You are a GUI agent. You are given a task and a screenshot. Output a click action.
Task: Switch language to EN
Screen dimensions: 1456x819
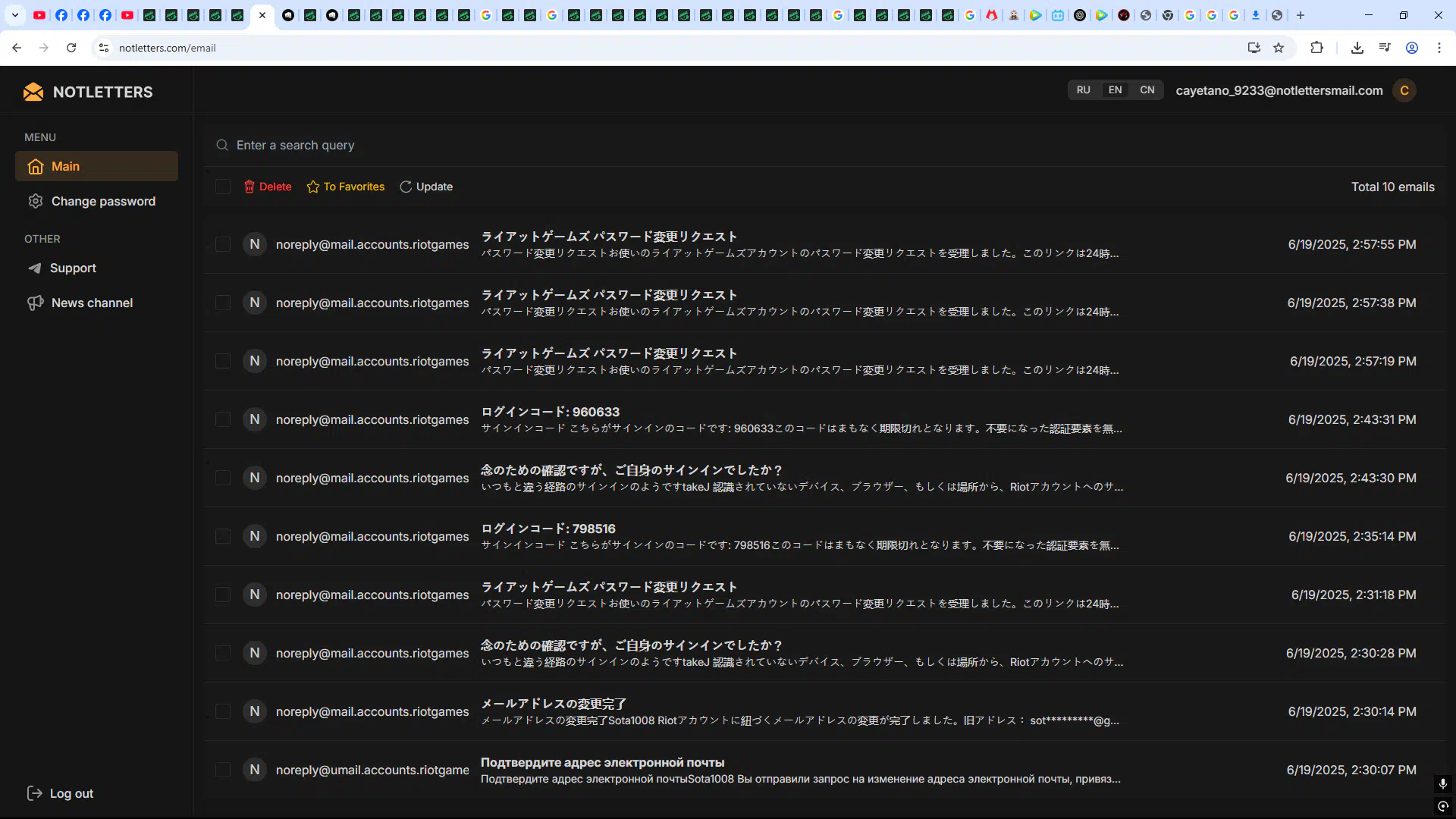click(x=1115, y=90)
